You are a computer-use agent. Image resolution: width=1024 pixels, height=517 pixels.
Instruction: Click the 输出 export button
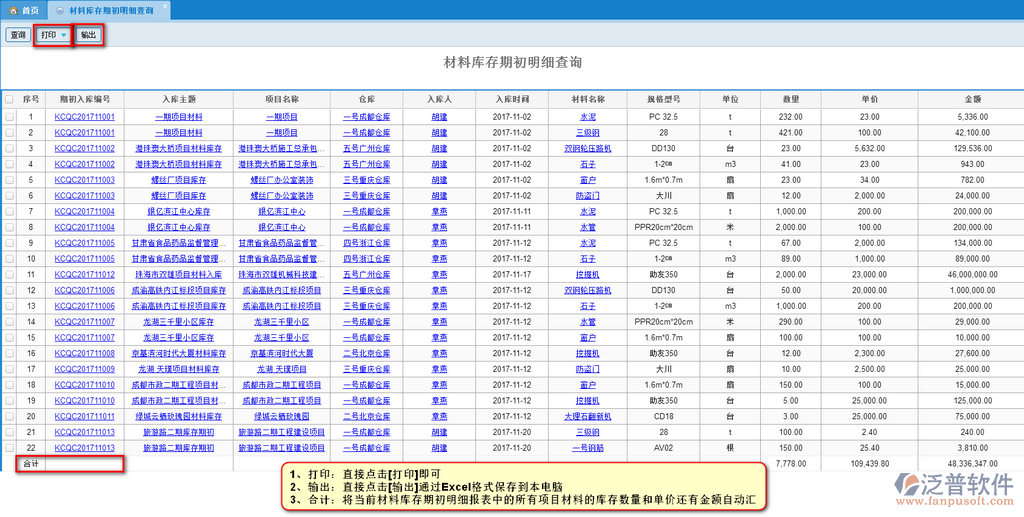coord(88,35)
